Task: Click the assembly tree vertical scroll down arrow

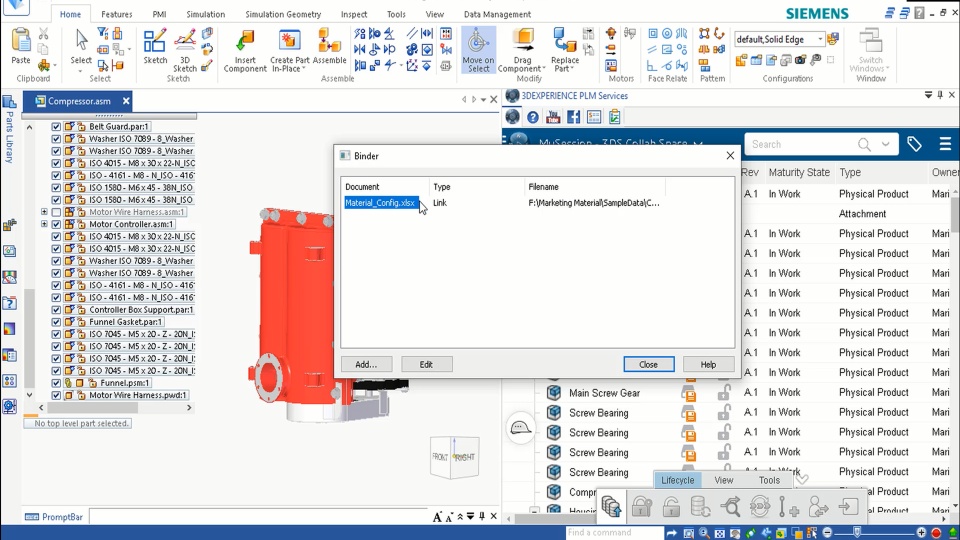Action: click(x=29, y=396)
